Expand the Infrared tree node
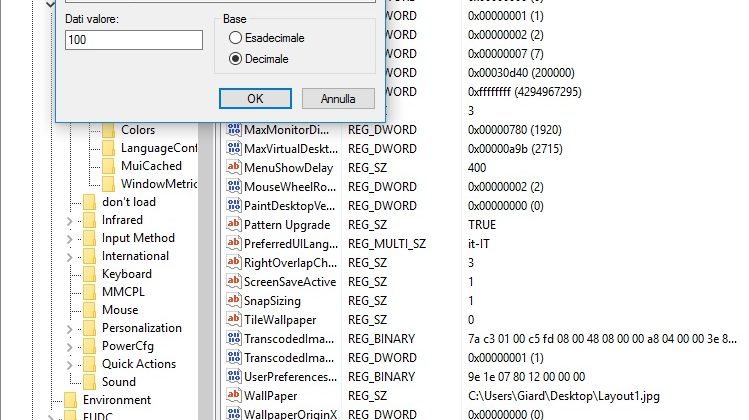Screen dimensions: 749x420 [70, 221]
